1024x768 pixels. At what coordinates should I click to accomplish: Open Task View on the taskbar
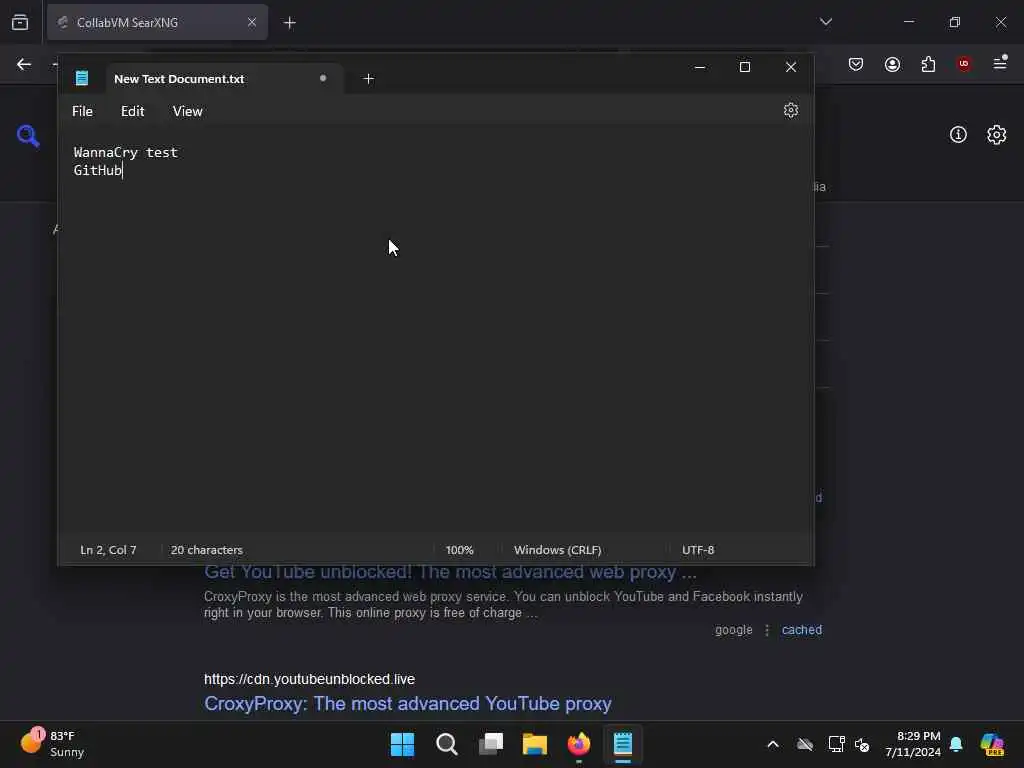(x=491, y=744)
